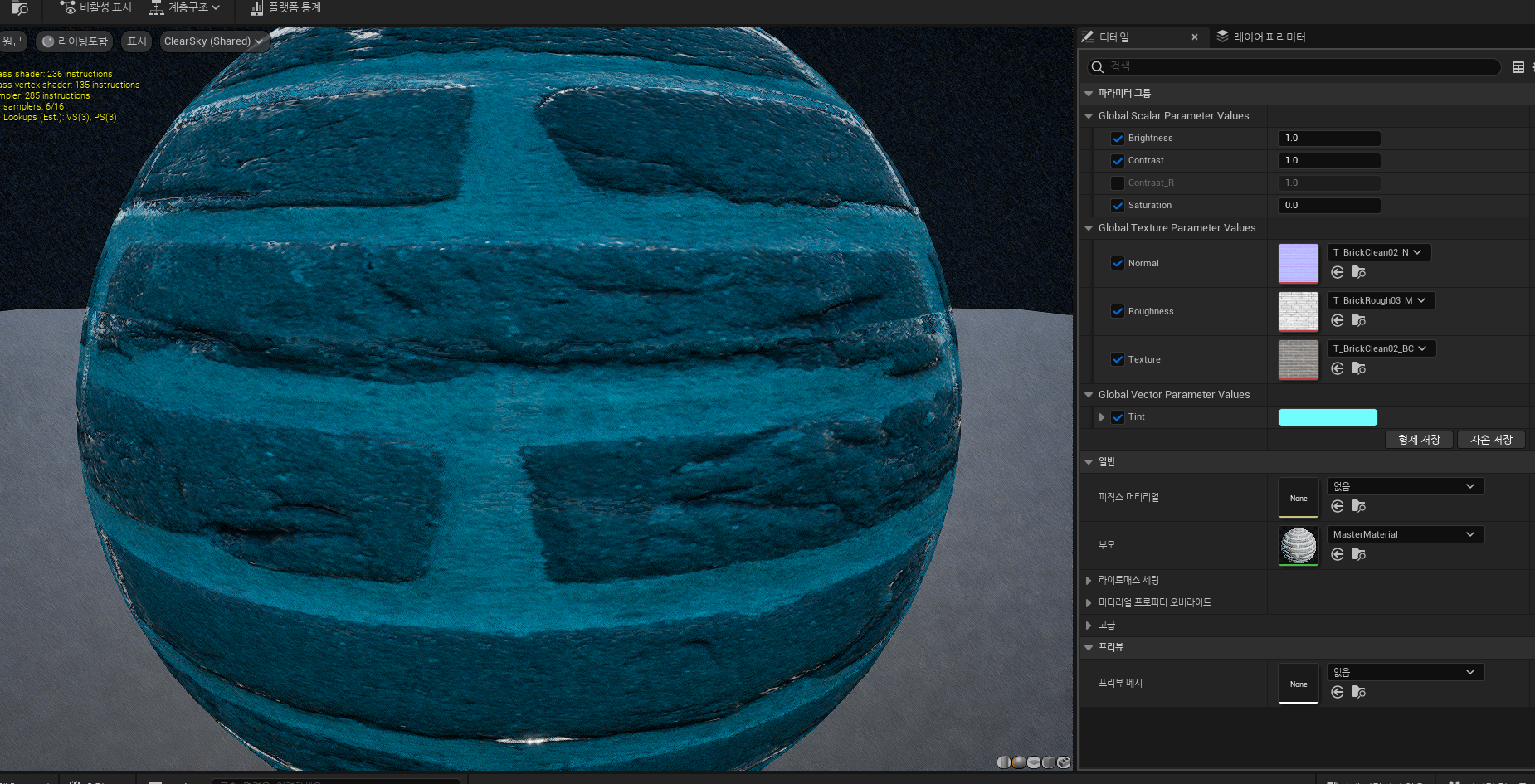The height and width of the screenshot is (784, 1535).
Task: Click the Contrast value field
Action: [x=1329, y=161]
